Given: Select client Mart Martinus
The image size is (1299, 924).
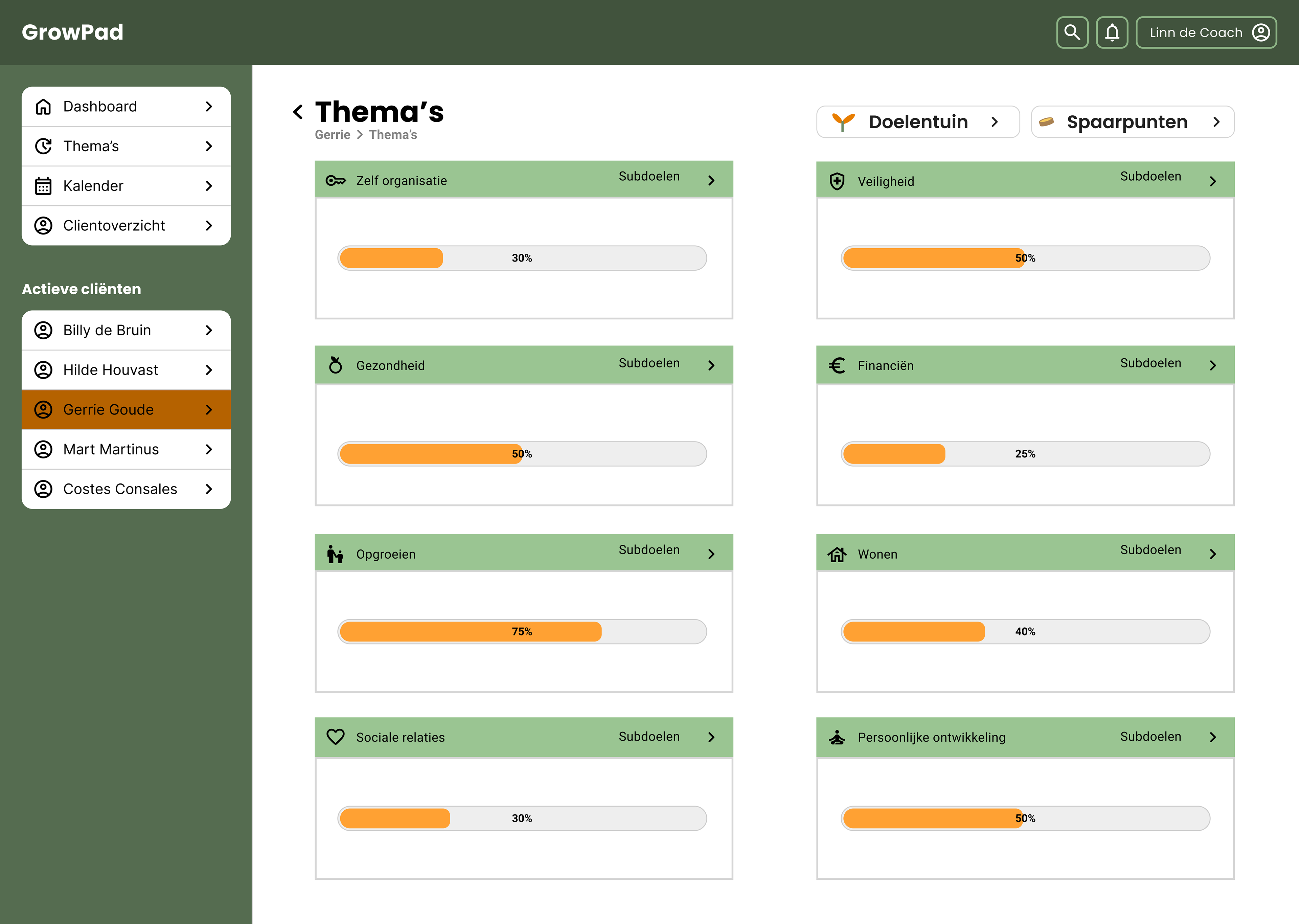Looking at the screenshot, I should click(x=126, y=450).
